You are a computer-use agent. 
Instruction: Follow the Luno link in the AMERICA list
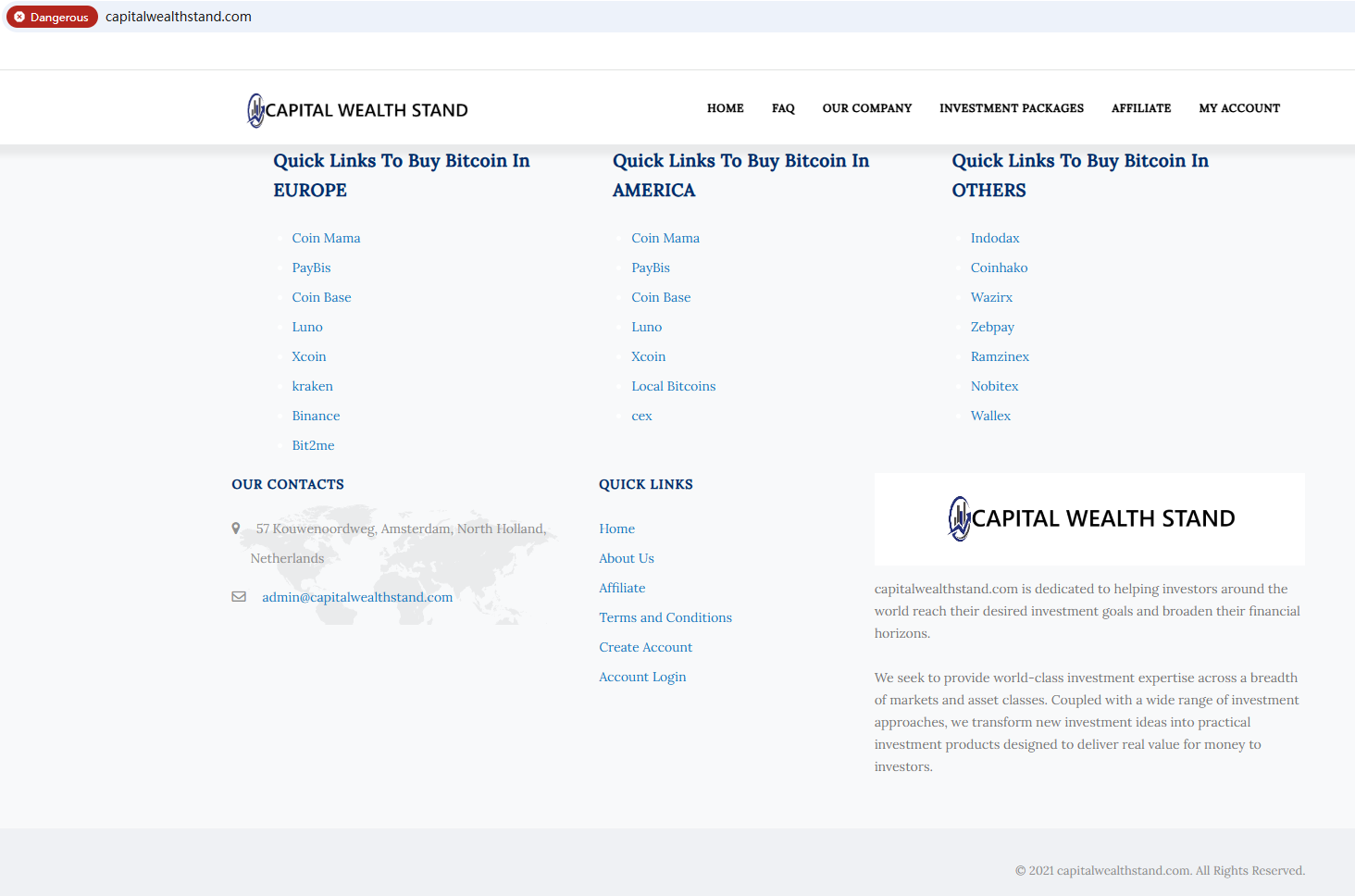(x=647, y=327)
